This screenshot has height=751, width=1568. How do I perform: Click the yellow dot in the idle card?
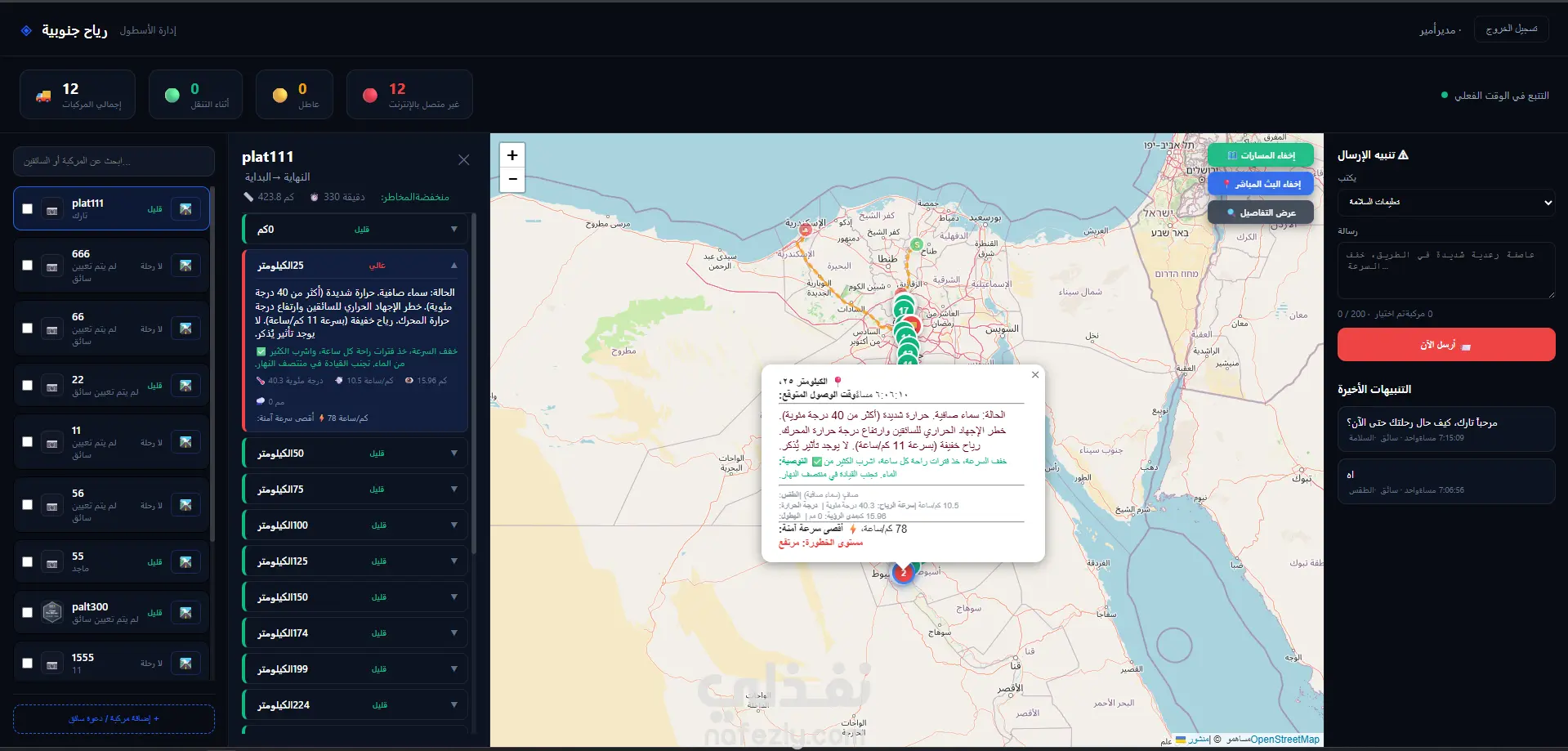[x=279, y=95]
